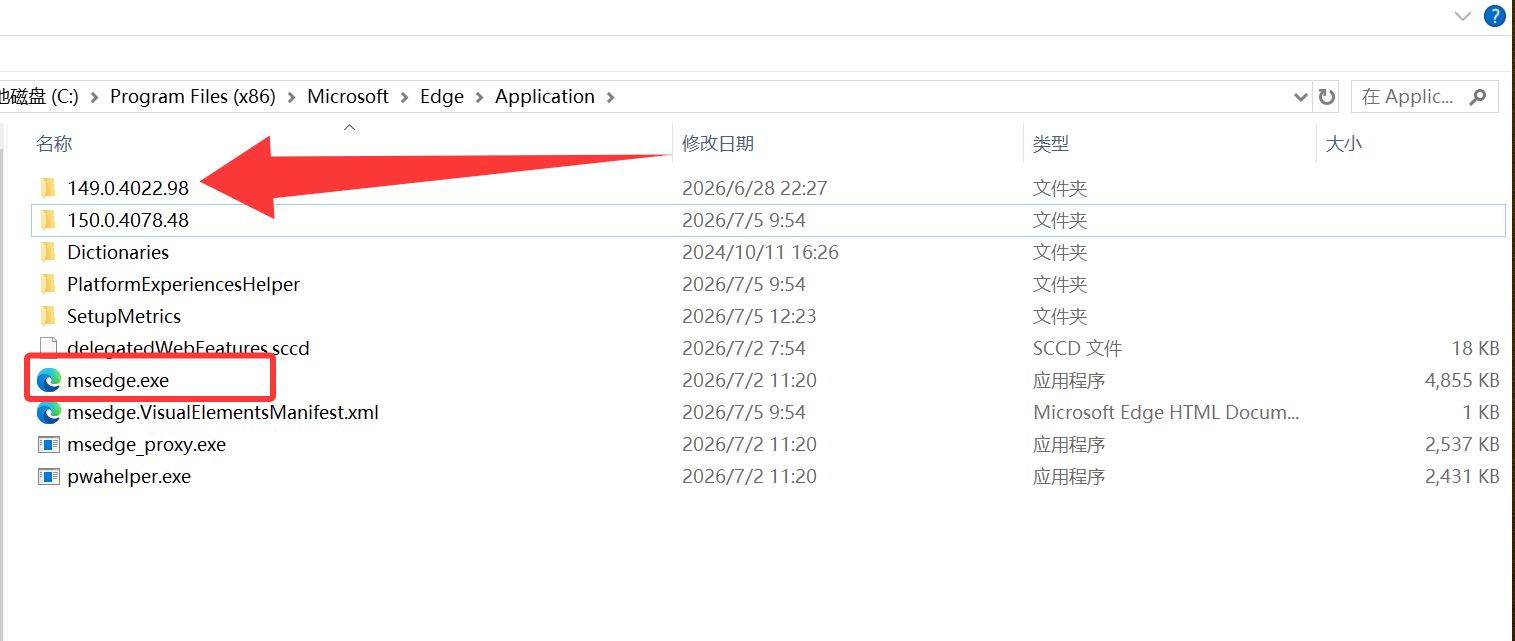Image resolution: width=1515 pixels, height=641 pixels.
Task: Select the msedge_proxy.exe file icon
Action: pyautogui.click(x=48, y=444)
